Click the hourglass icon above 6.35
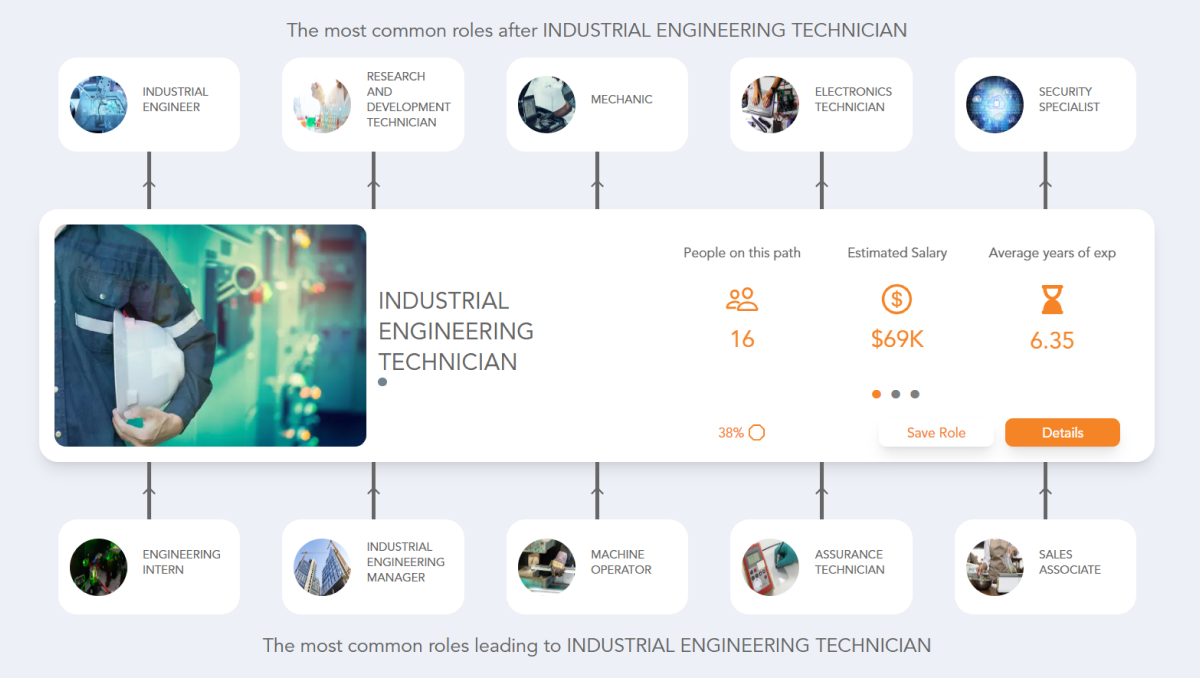The width and height of the screenshot is (1200, 678). (x=1052, y=299)
